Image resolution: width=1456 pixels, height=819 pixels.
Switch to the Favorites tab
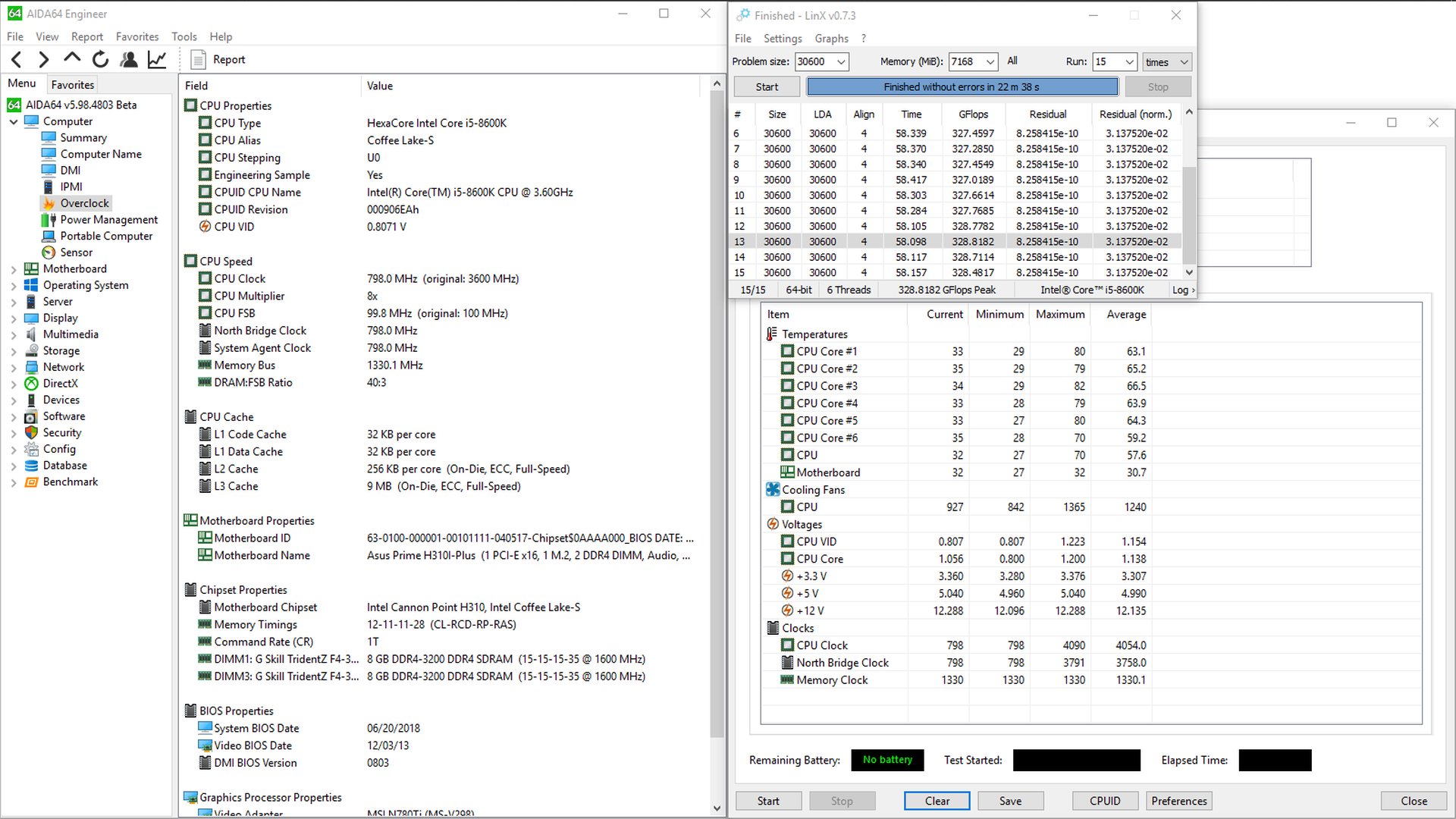pyautogui.click(x=73, y=85)
